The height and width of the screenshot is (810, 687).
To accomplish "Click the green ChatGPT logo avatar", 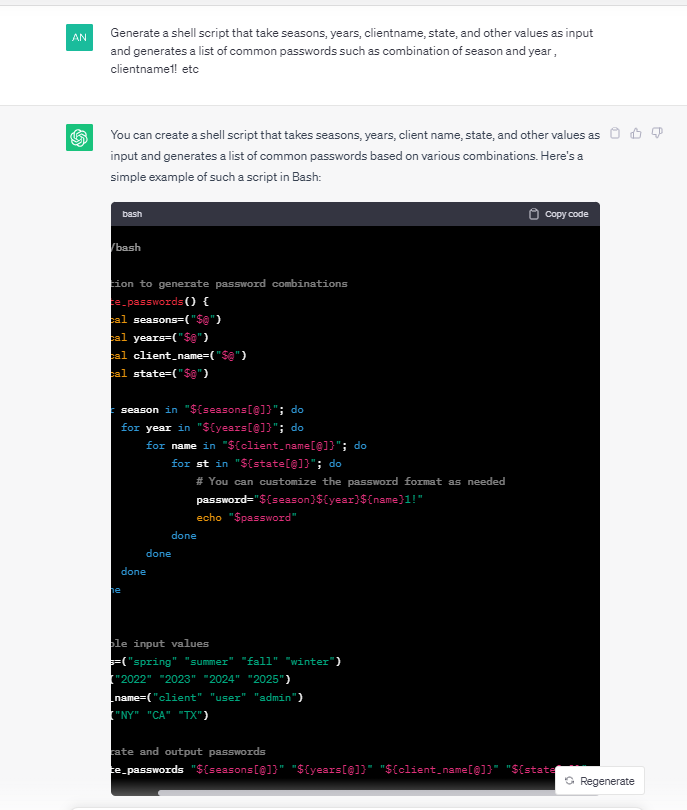I will click(x=80, y=137).
